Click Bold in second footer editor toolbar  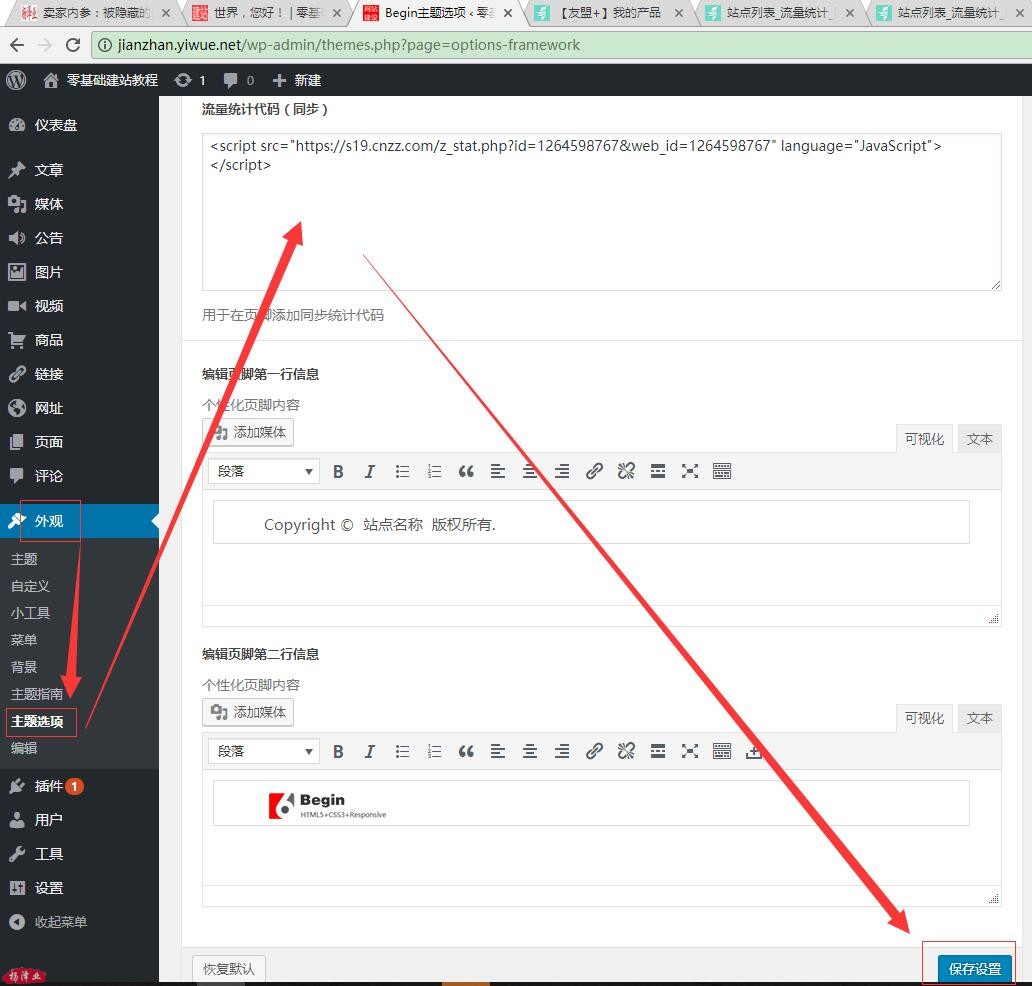point(338,751)
